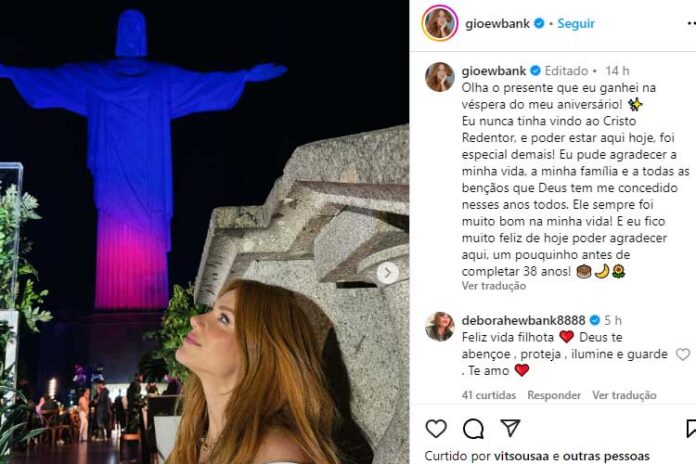Follow gioewbank with Seguir button

point(576,23)
